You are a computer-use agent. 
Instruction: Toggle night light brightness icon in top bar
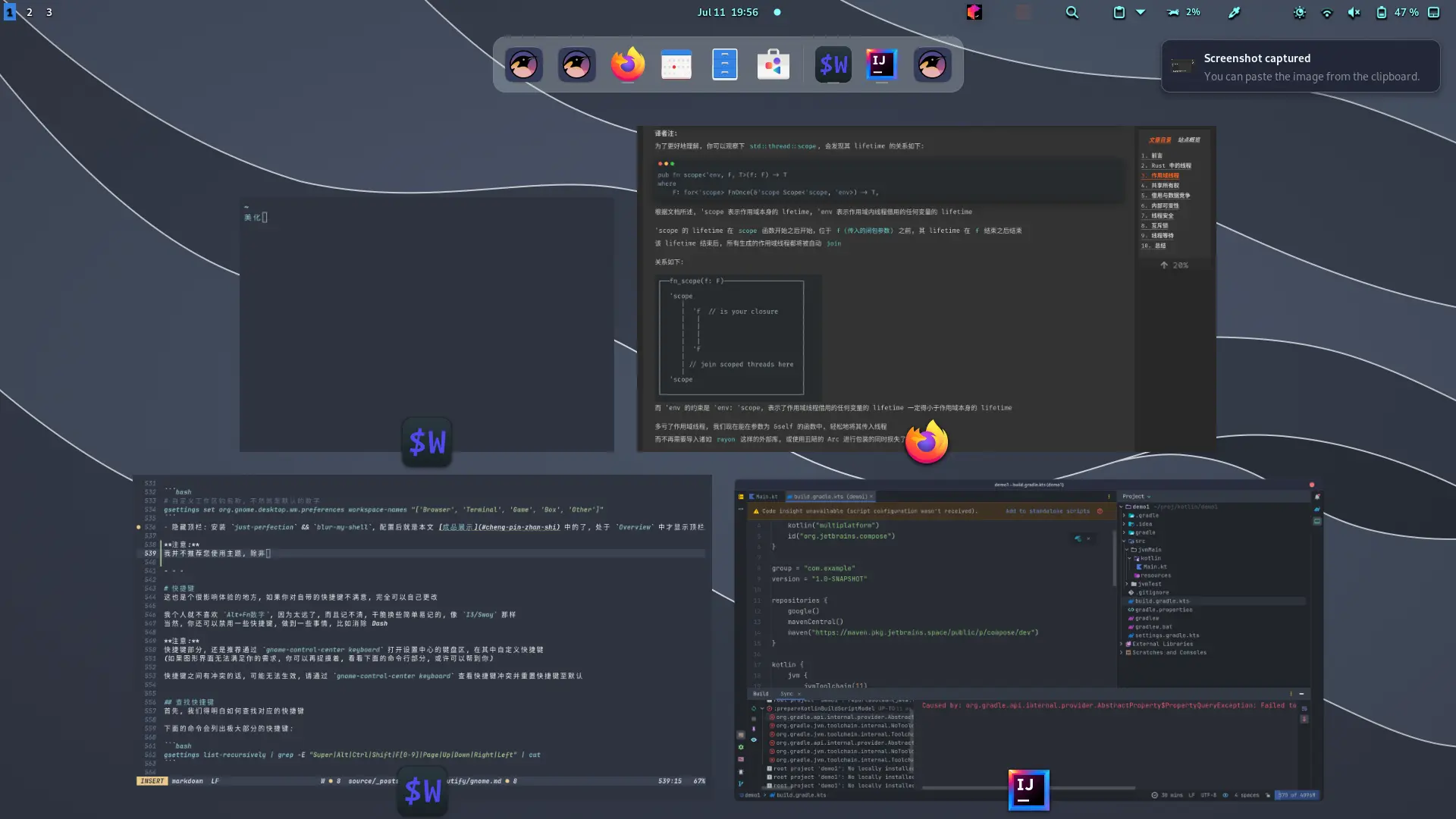click(x=1300, y=12)
